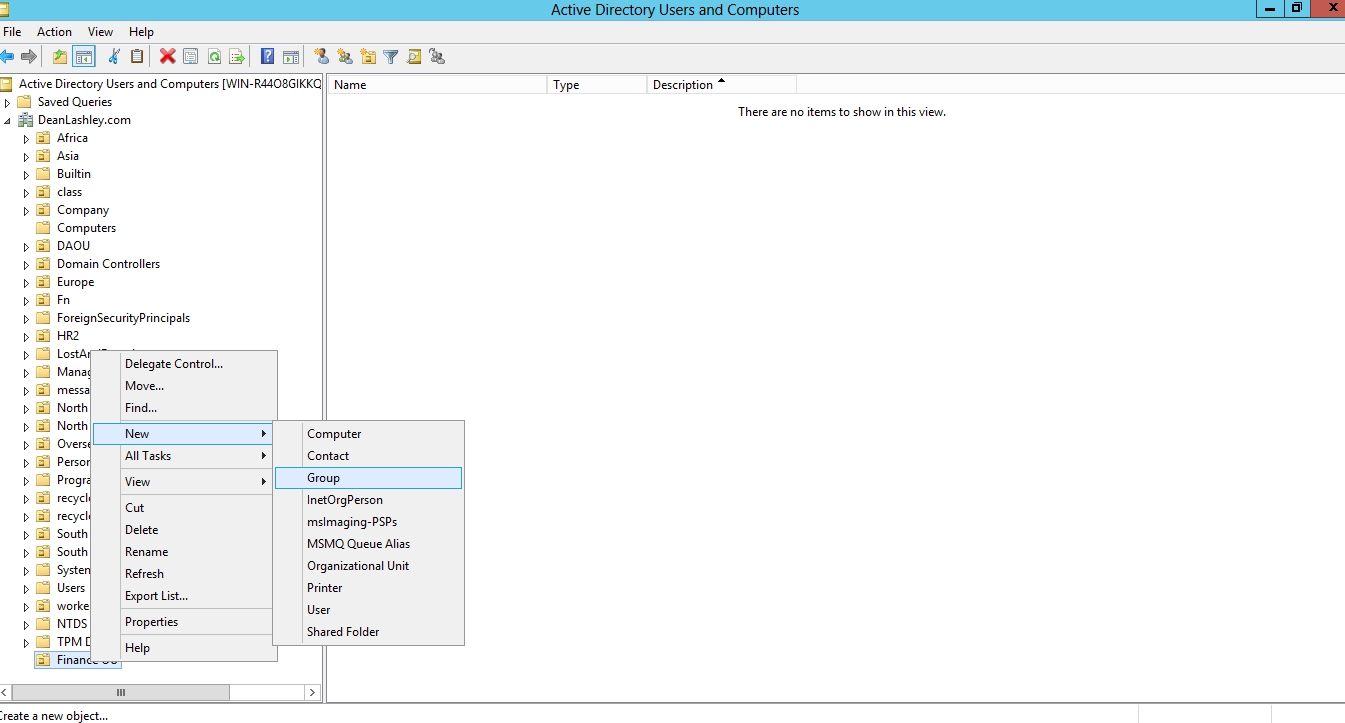This screenshot has height=723, width=1345.
Task: Click the Filter funnel toolbar icon
Action: [x=391, y=57]
